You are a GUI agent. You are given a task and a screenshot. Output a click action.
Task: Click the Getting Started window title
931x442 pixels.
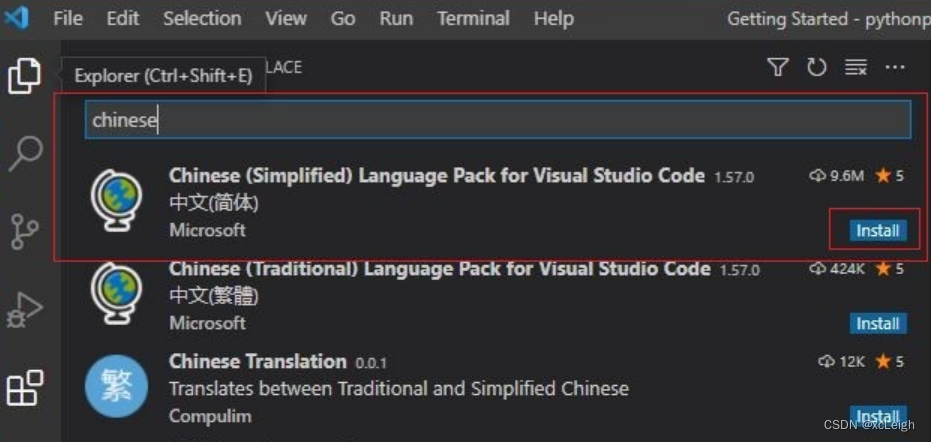pyautogui.click(x=829, y=19)
